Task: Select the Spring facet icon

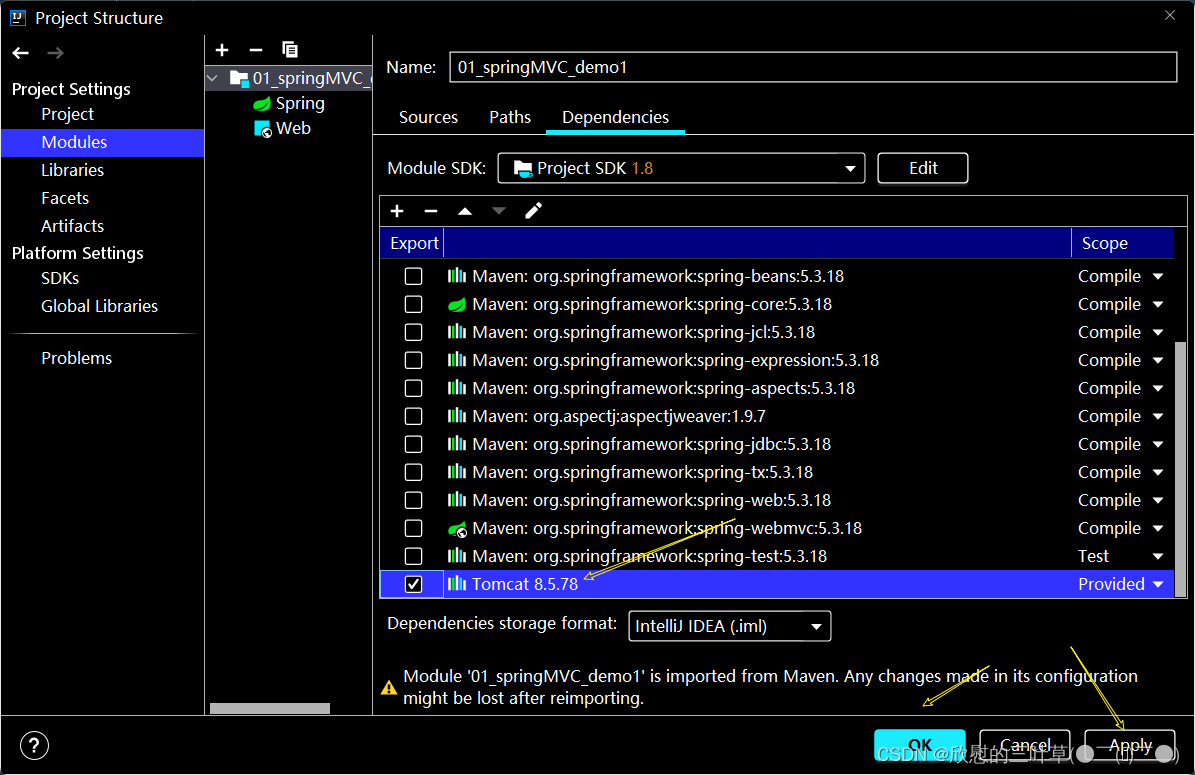Action: pos(262,104)
